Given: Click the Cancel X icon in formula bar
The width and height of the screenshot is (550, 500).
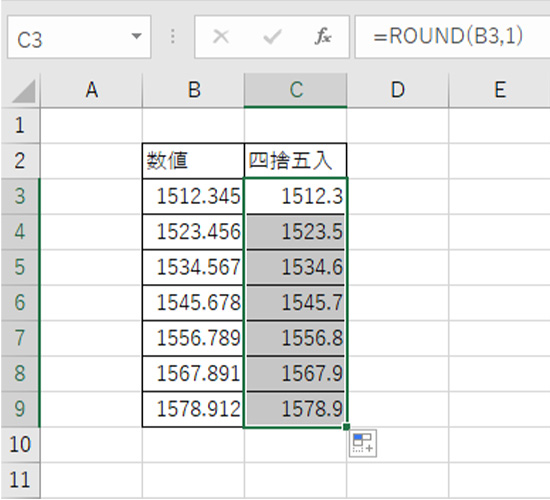Looking at the screenshot, I should point(221,36).
